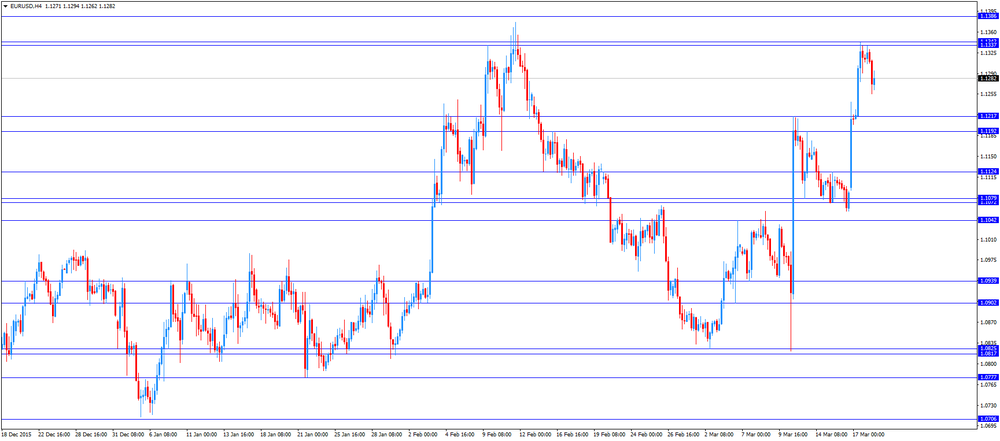Click the 24 Feb 00:00 time label
1000x441 pixels.
tap(645, 435)
